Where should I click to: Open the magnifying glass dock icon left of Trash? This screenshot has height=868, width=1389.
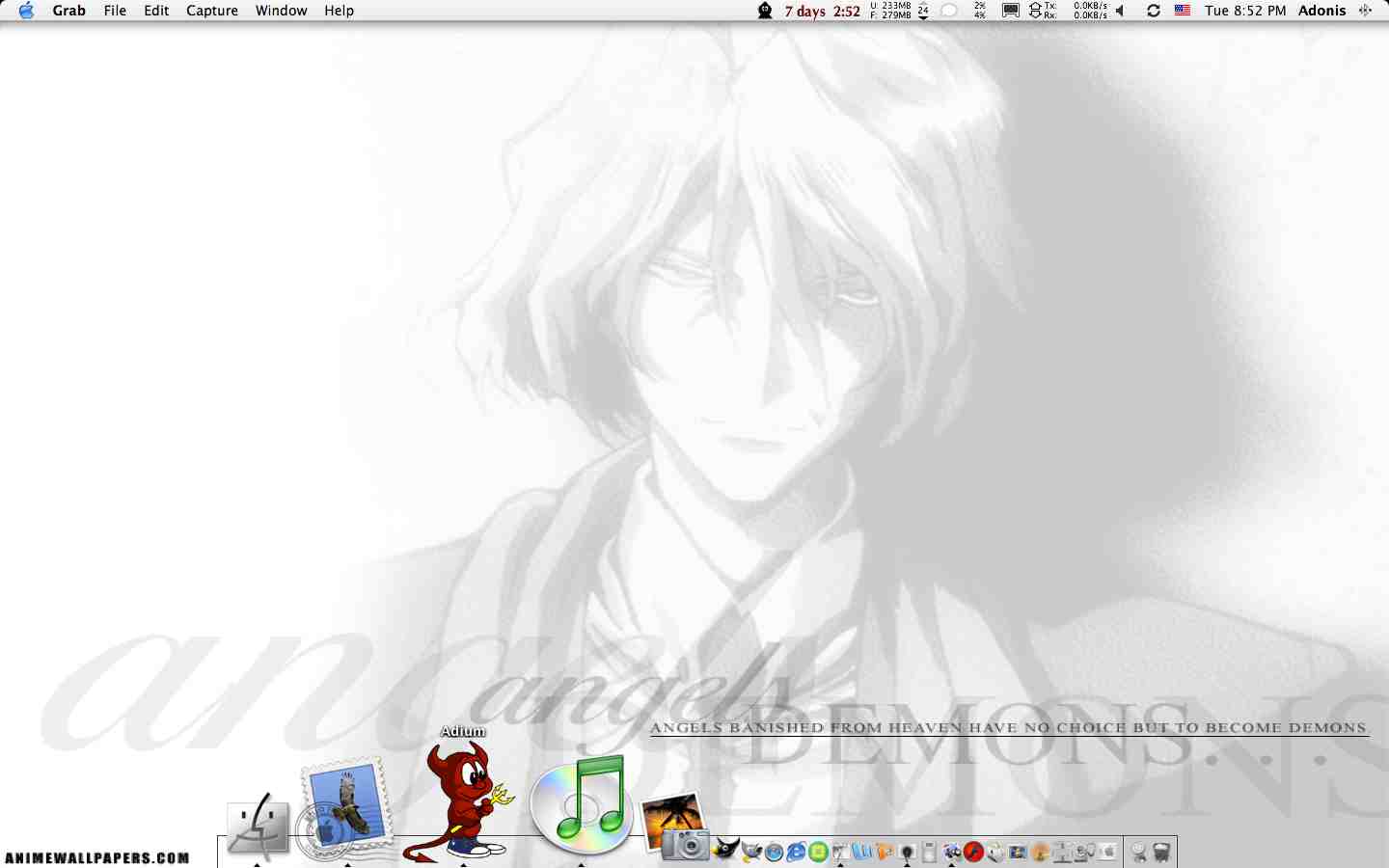click(1139, 852)
